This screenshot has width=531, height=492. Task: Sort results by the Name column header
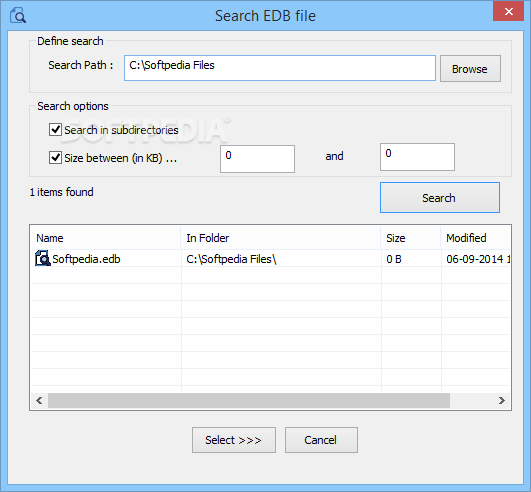tap(106, 238)
